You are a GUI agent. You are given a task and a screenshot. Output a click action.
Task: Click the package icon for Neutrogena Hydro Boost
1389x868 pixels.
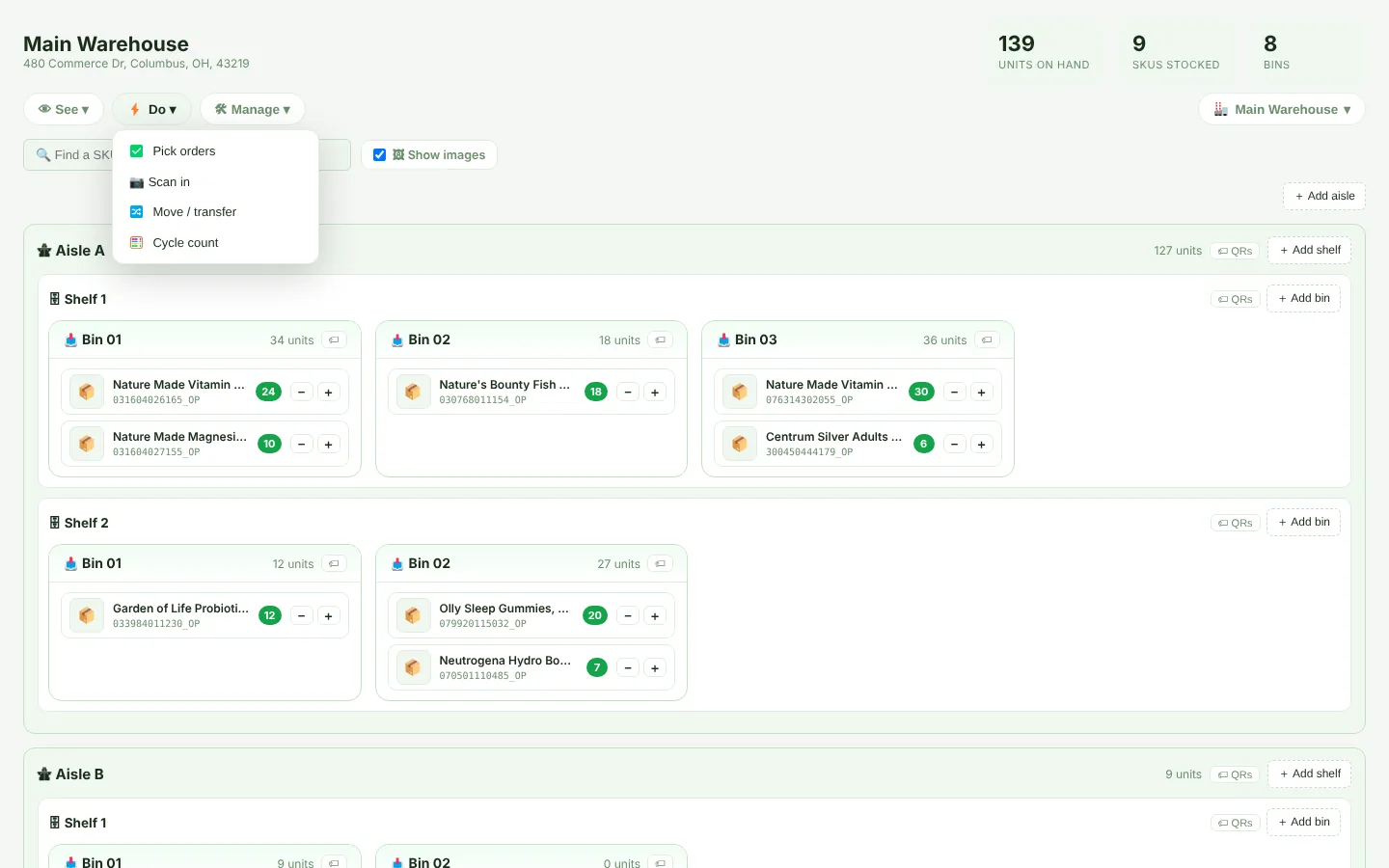coord(413,667)
